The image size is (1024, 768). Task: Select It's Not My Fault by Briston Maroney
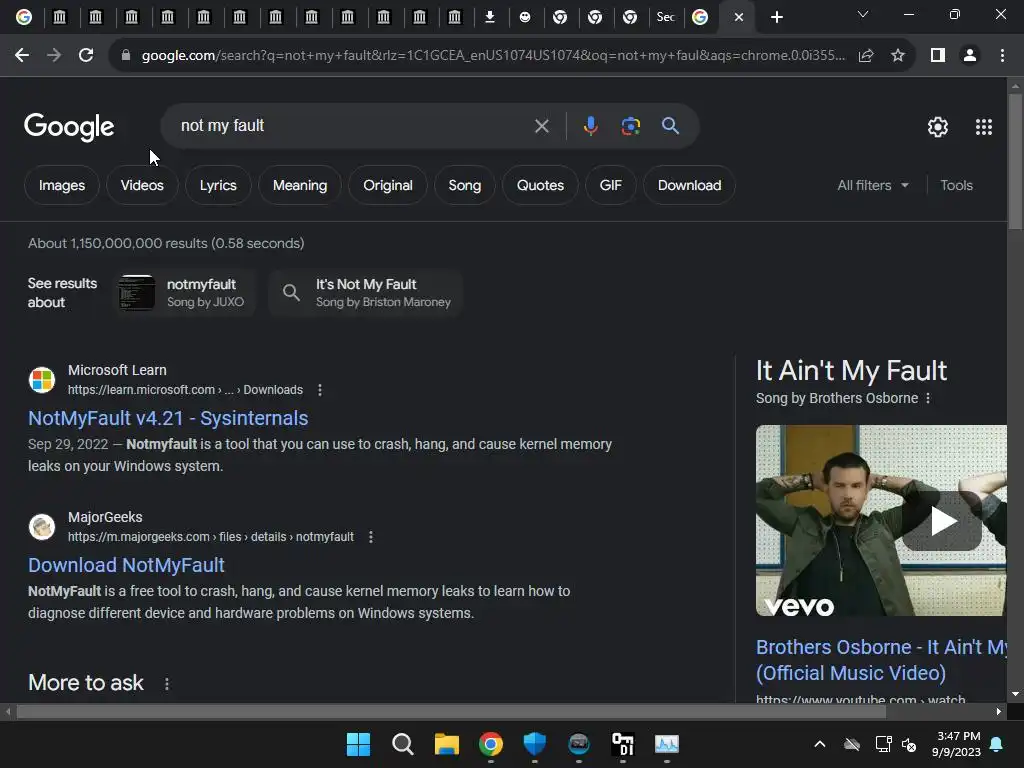366,293
